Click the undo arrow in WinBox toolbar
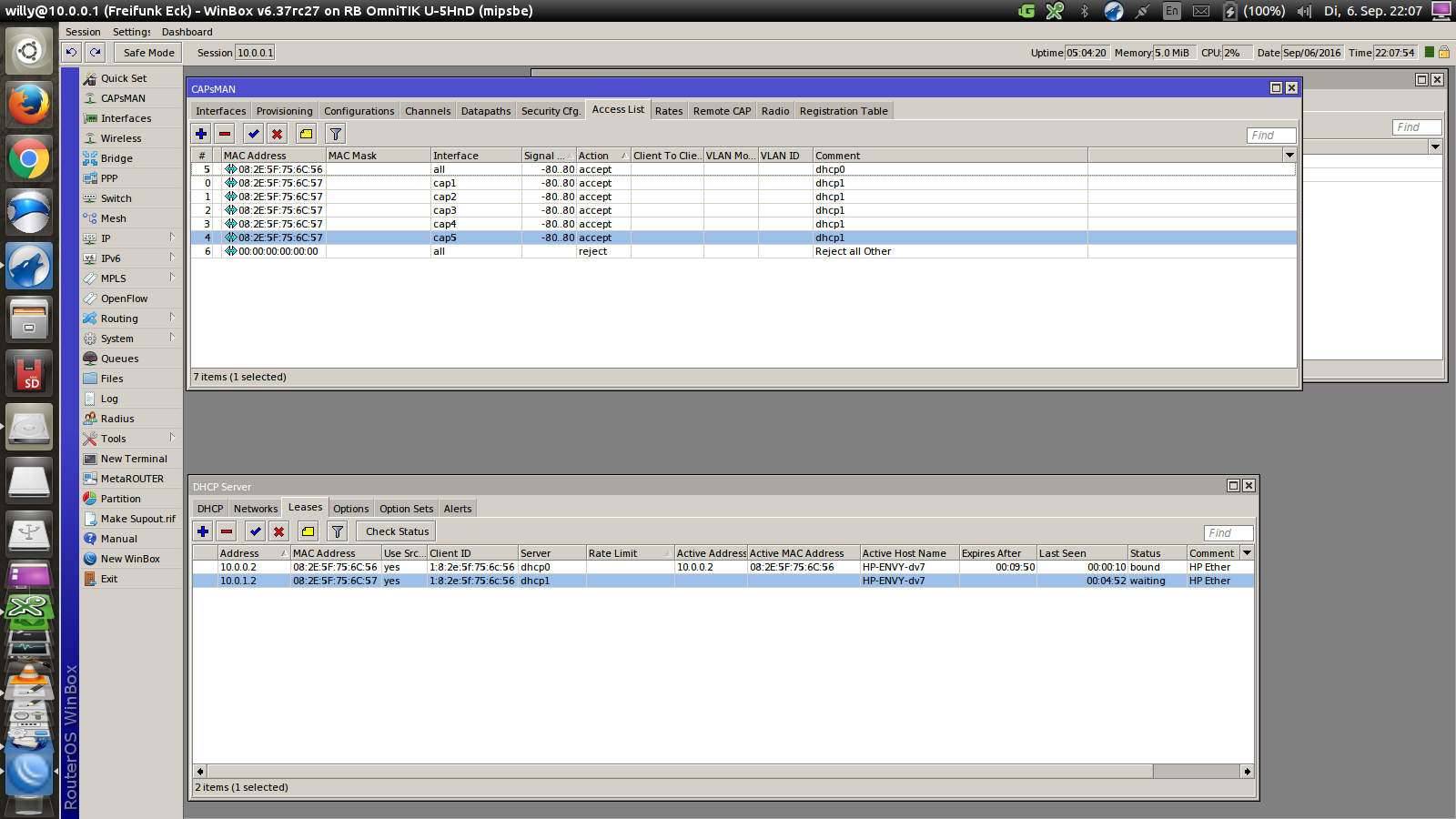1456x819 pixels. coord(71,53)
